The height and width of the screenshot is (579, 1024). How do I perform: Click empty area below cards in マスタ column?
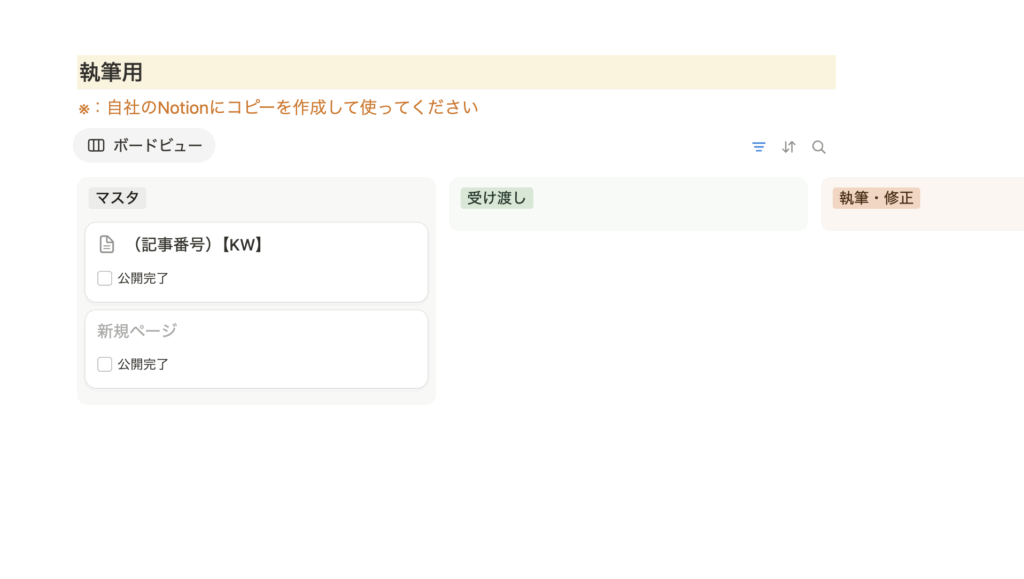(x=257, y=396)
